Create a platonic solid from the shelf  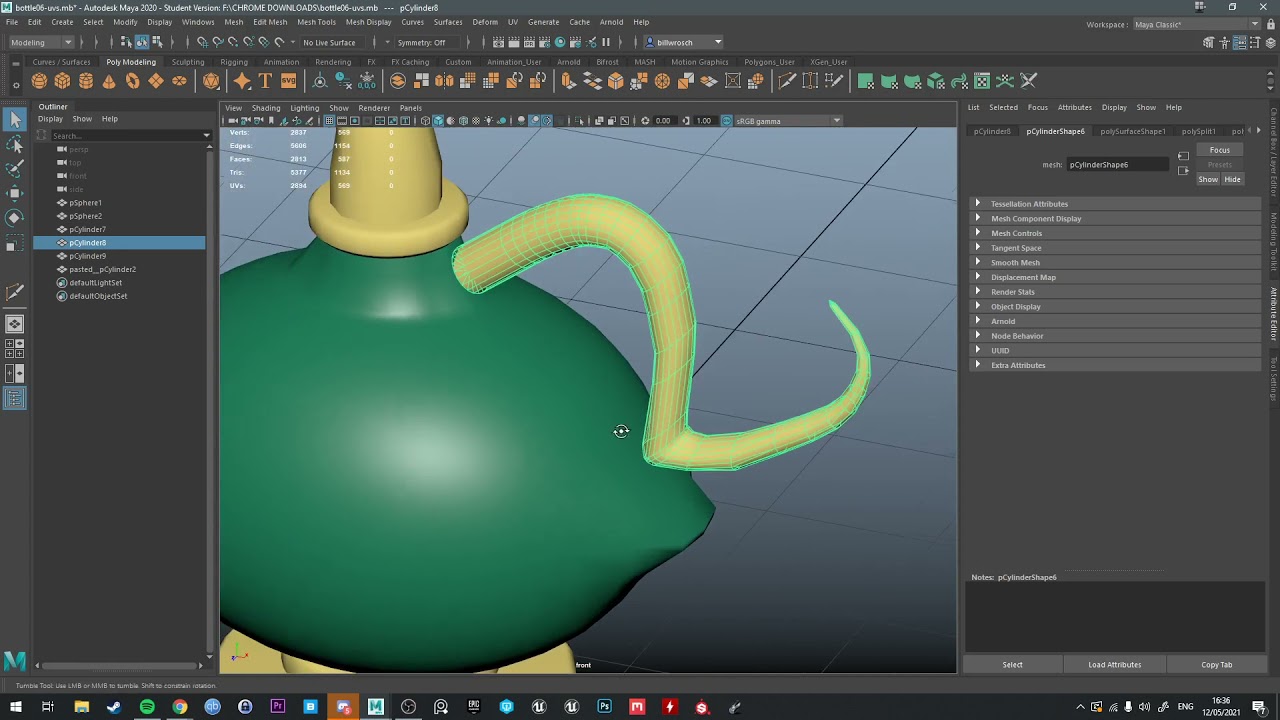coord(211,81)
